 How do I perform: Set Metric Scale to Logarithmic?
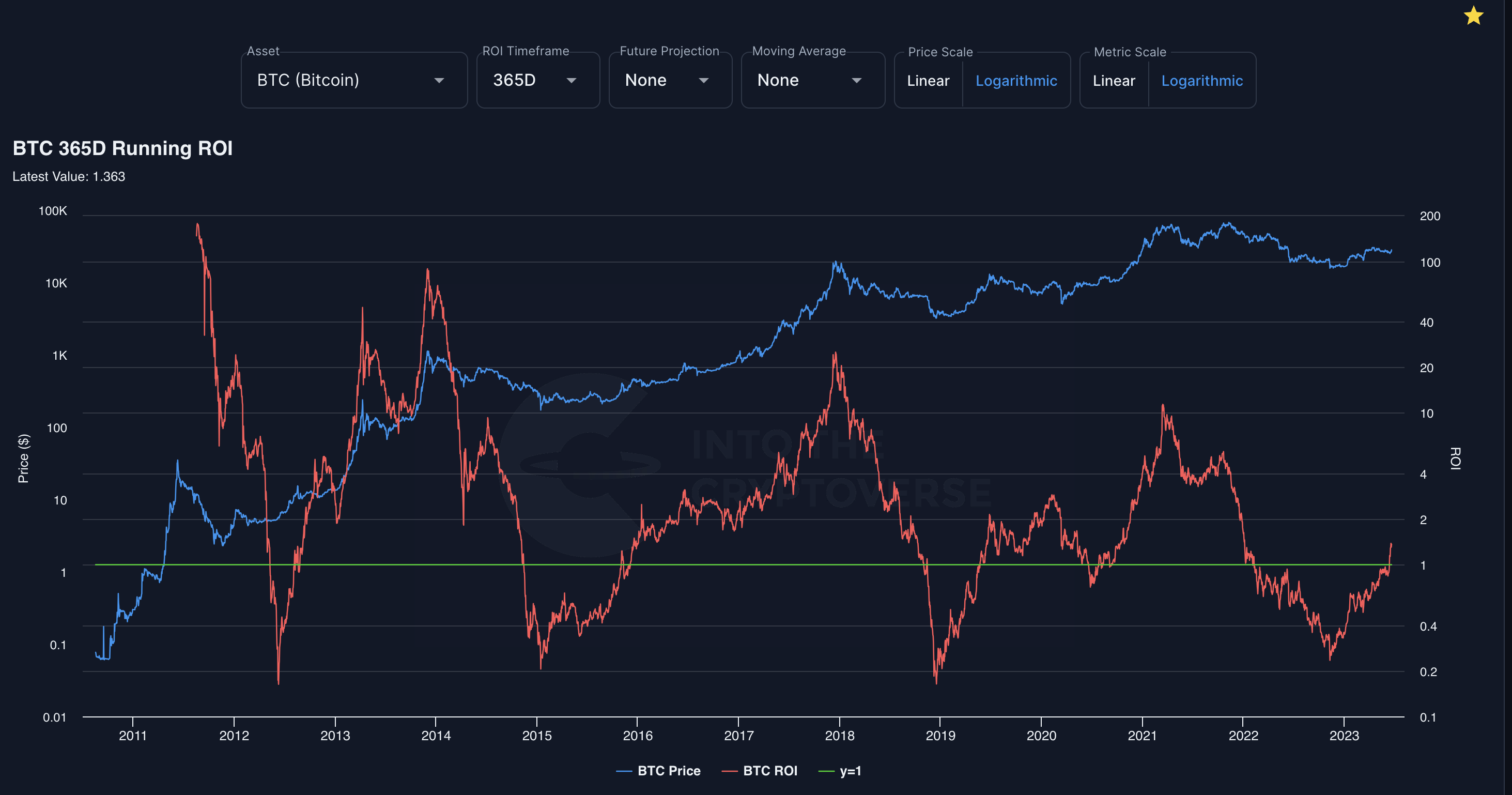coord(1201,81)
